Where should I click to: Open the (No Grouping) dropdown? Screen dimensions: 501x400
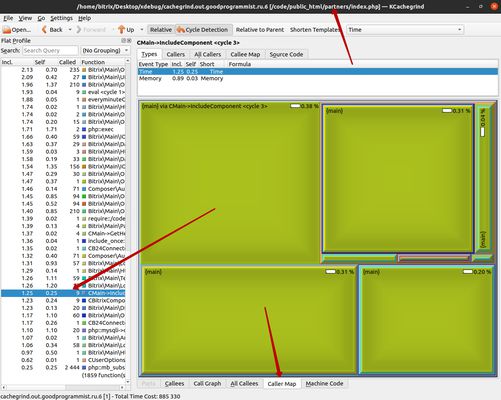click(105, 51)
